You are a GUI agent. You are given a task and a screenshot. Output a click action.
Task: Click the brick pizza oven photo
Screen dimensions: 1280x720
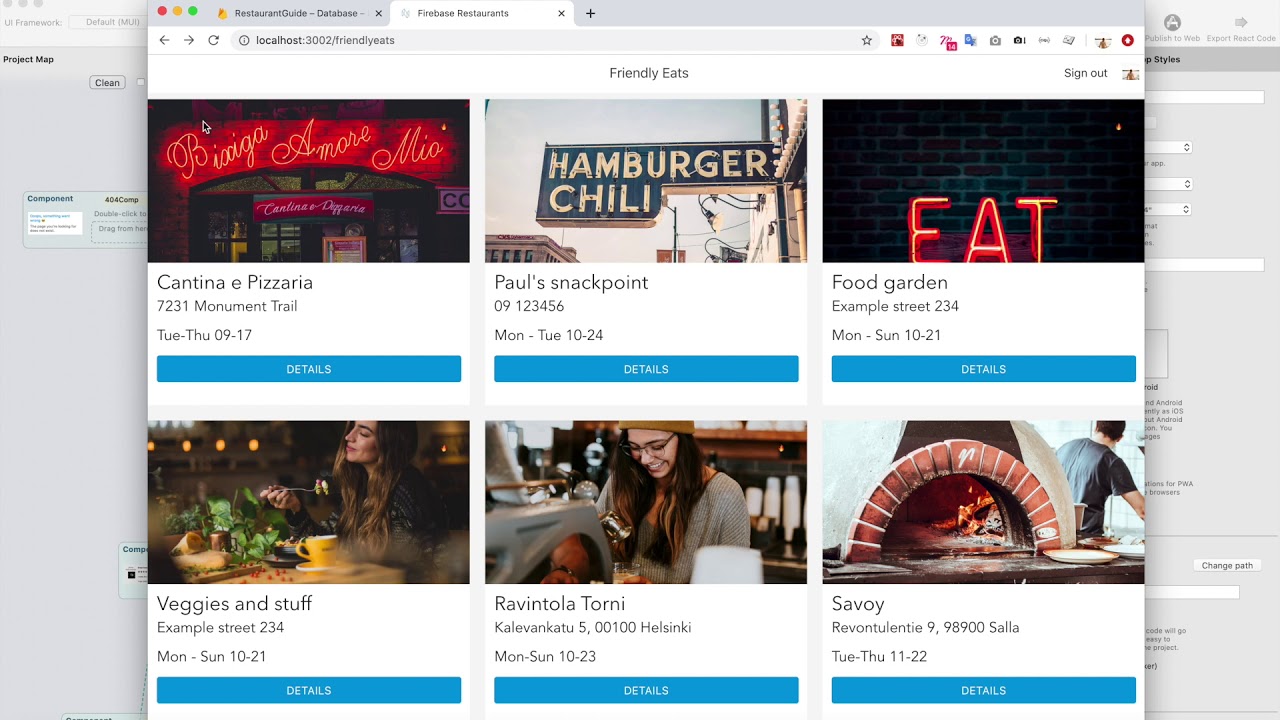click(984, 502)
